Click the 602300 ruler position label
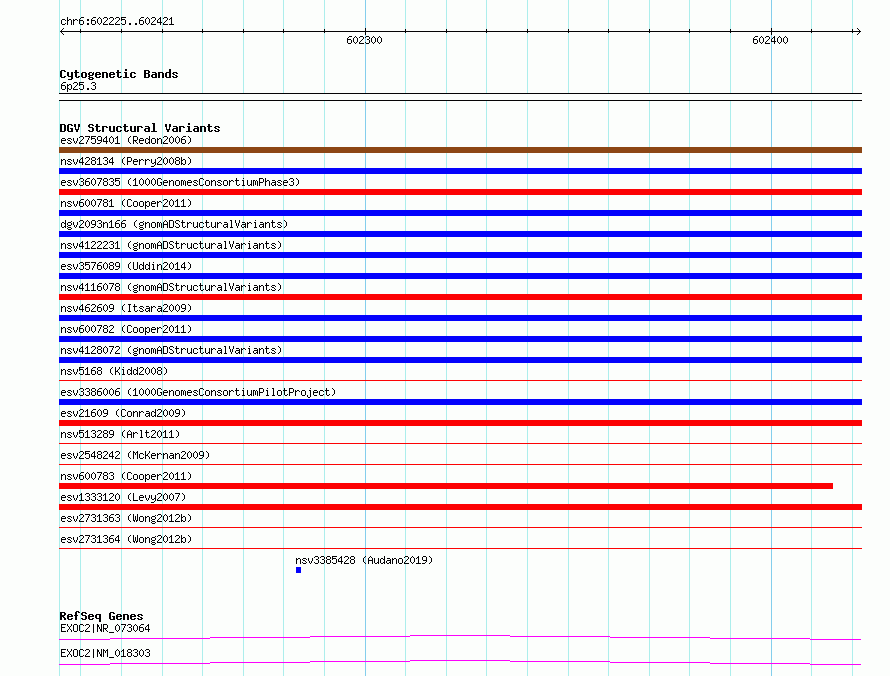The image size is (890, 676). click(x=364, y=40)
